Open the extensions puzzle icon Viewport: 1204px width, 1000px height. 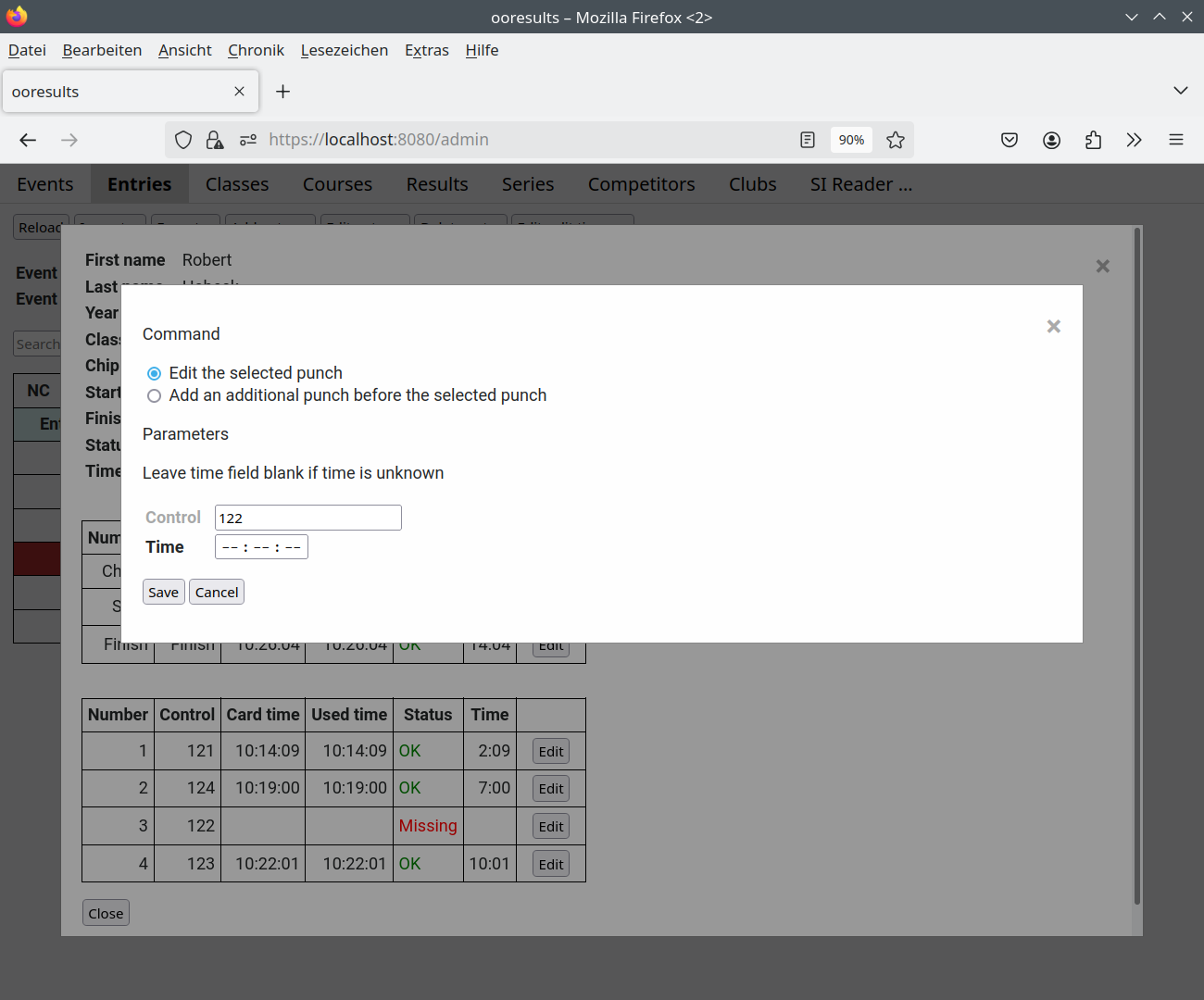(1093, 140)
